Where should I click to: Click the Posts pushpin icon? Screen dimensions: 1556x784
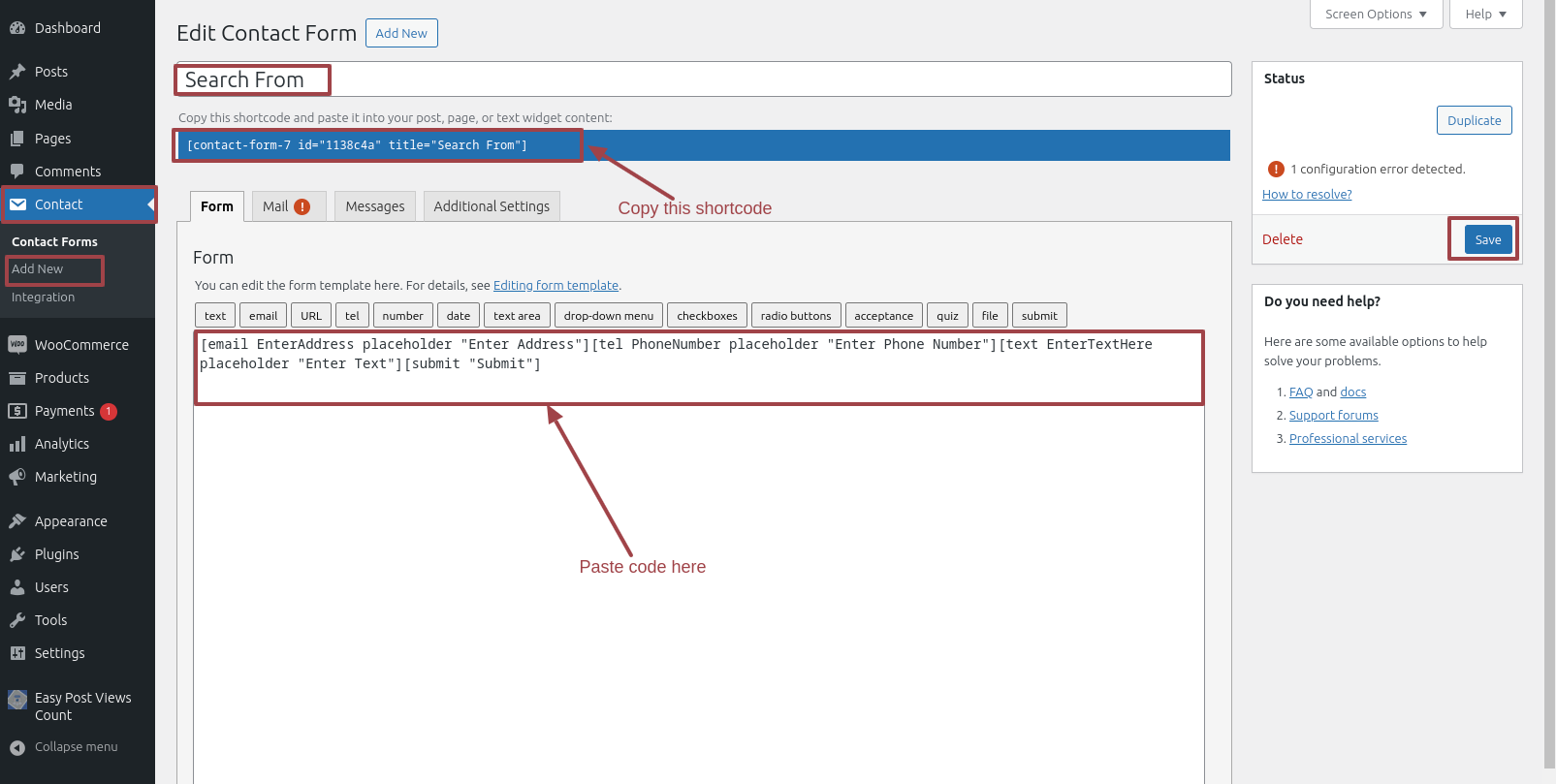[x=17, y=72]
